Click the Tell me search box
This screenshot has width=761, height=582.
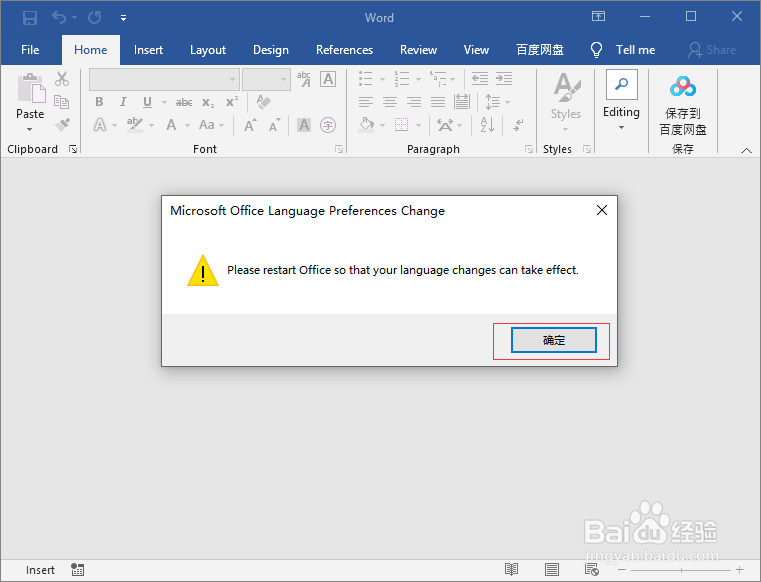[623, 50]
